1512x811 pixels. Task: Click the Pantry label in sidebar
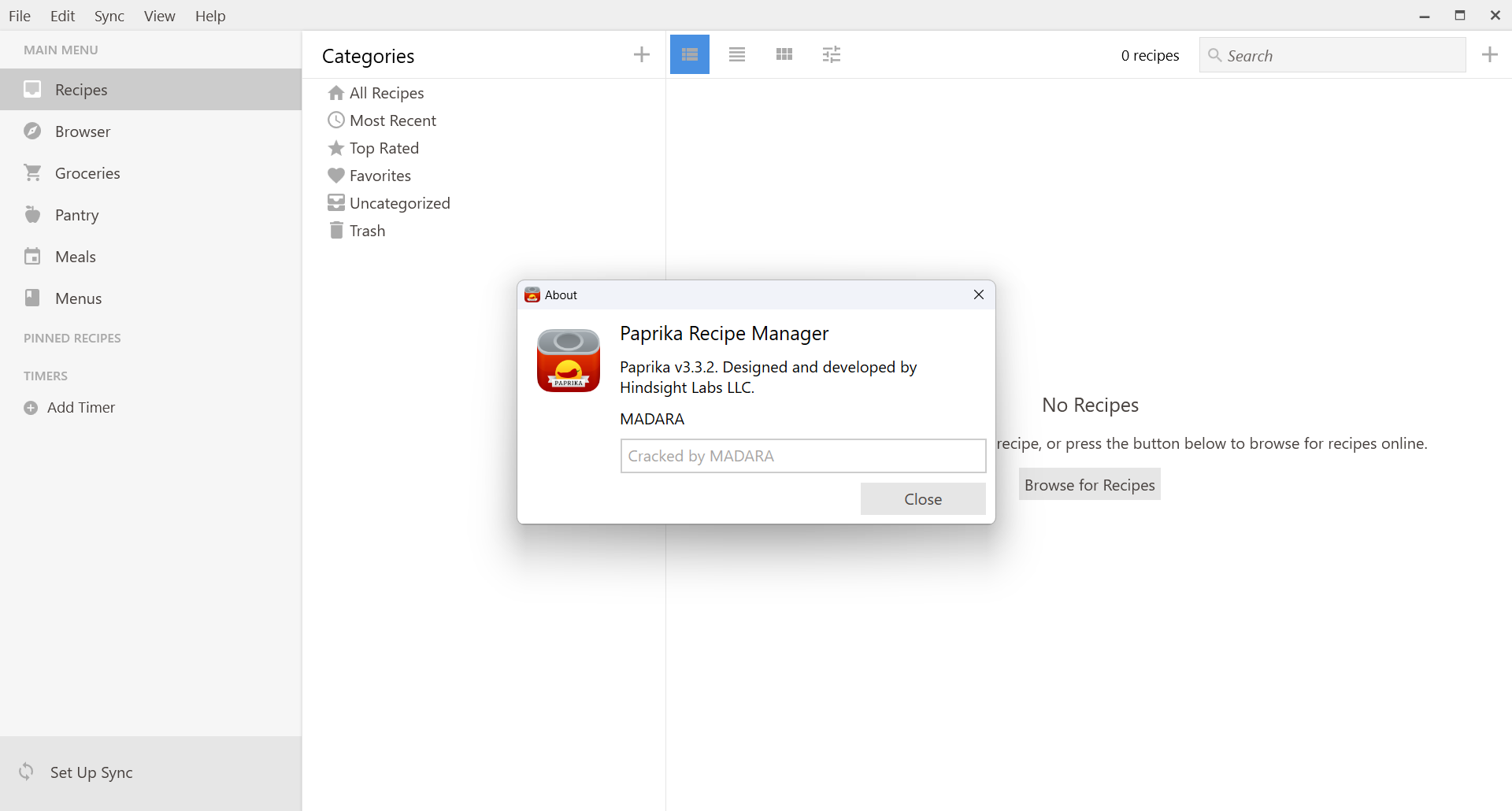(76, 215)
